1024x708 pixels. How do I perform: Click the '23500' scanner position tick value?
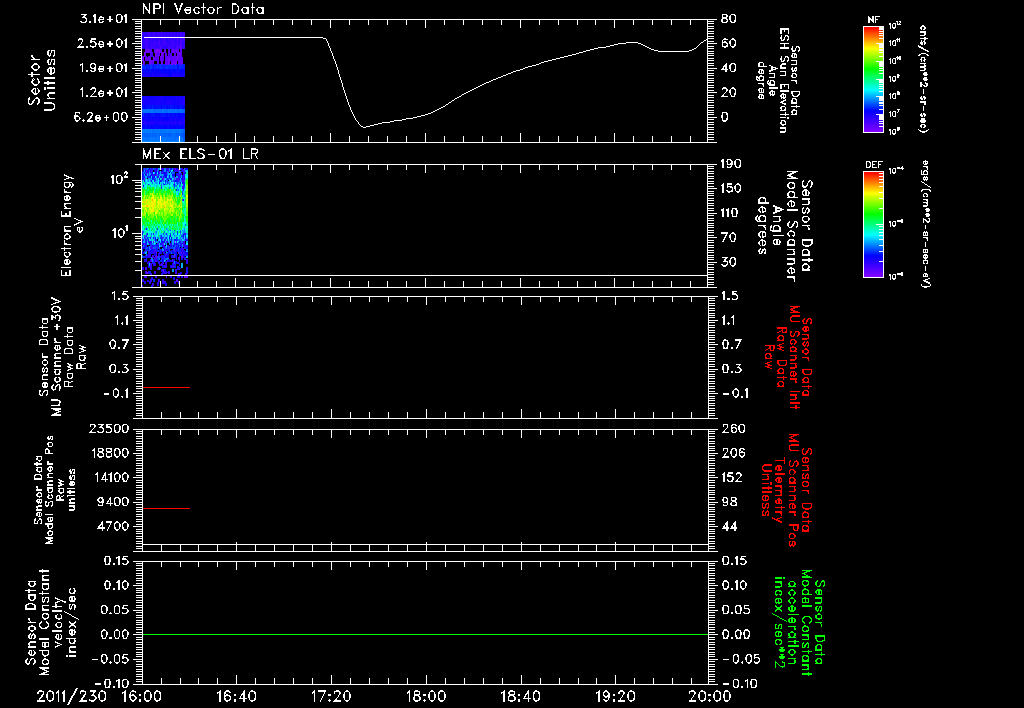coord(109,428)
